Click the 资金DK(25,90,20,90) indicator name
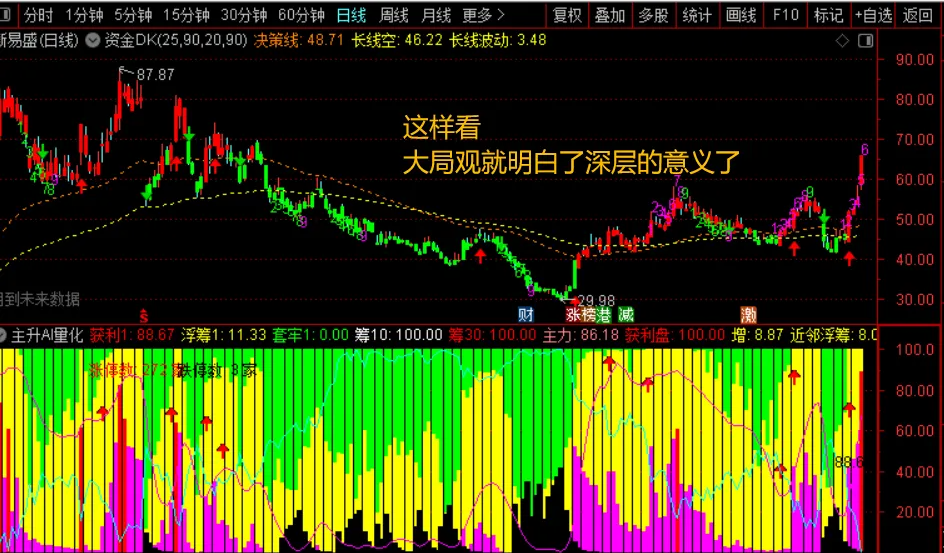This screenshot has height=553, width=944. [x=176, y=41]
